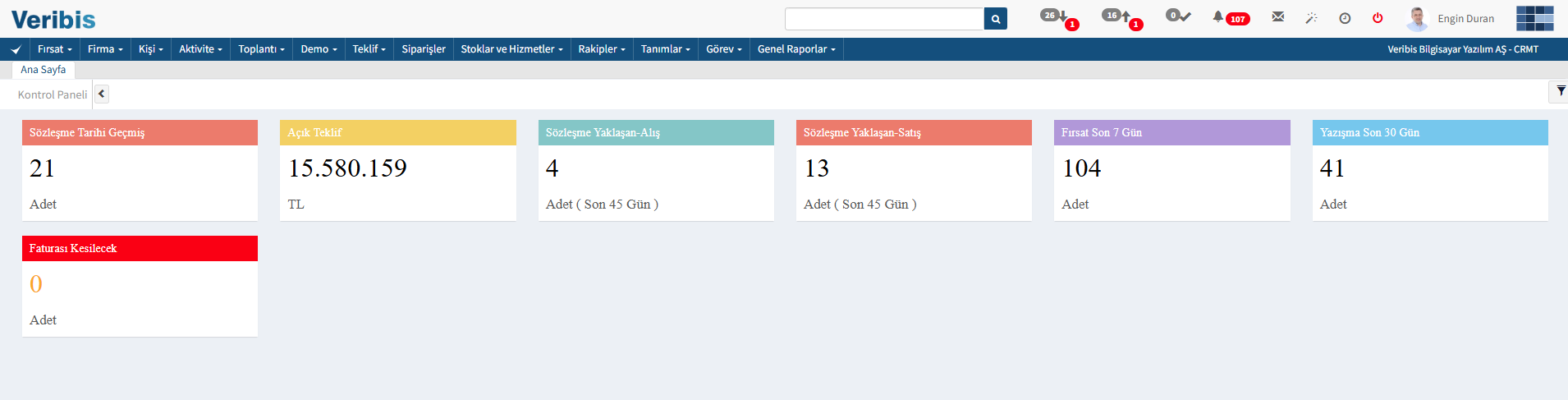Switch to the Ana Sayfa tab

click(43, 70)
